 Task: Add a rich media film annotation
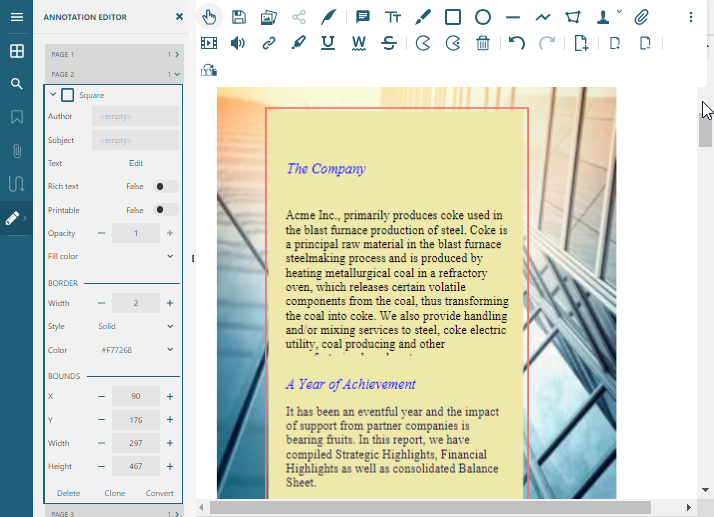209,43
